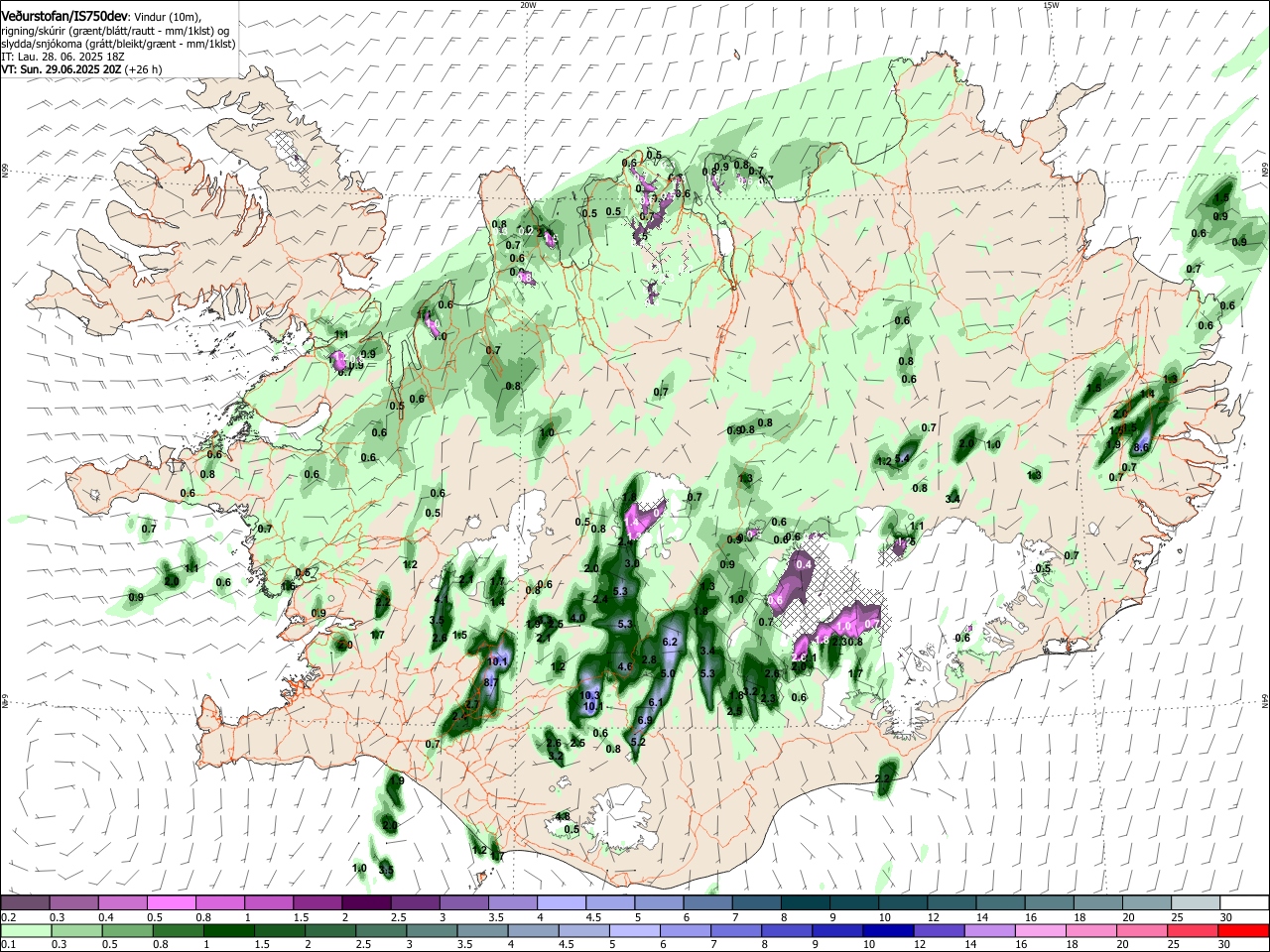Click the 20W longitude label

[x=528, y=5]
